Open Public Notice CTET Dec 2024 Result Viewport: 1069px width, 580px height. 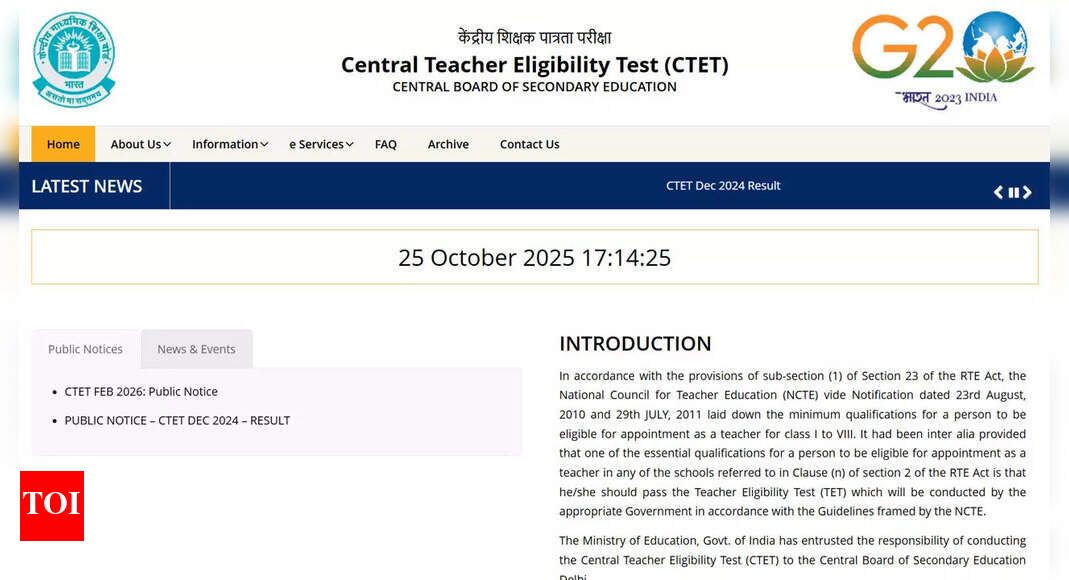tap(177, 420)
